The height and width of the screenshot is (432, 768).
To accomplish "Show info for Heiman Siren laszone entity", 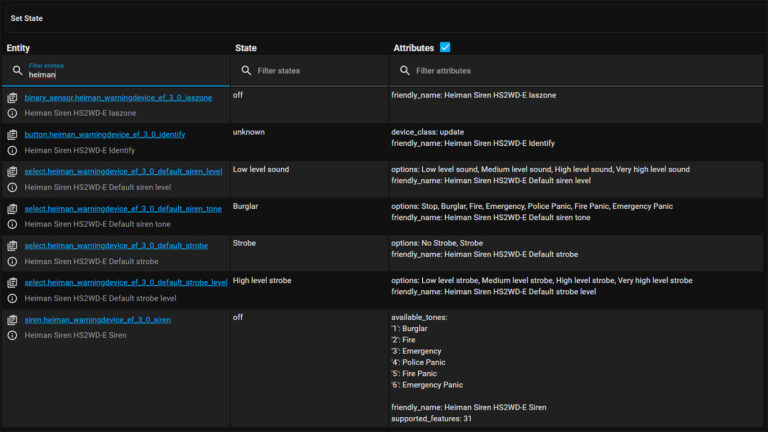I will (13, 113).
